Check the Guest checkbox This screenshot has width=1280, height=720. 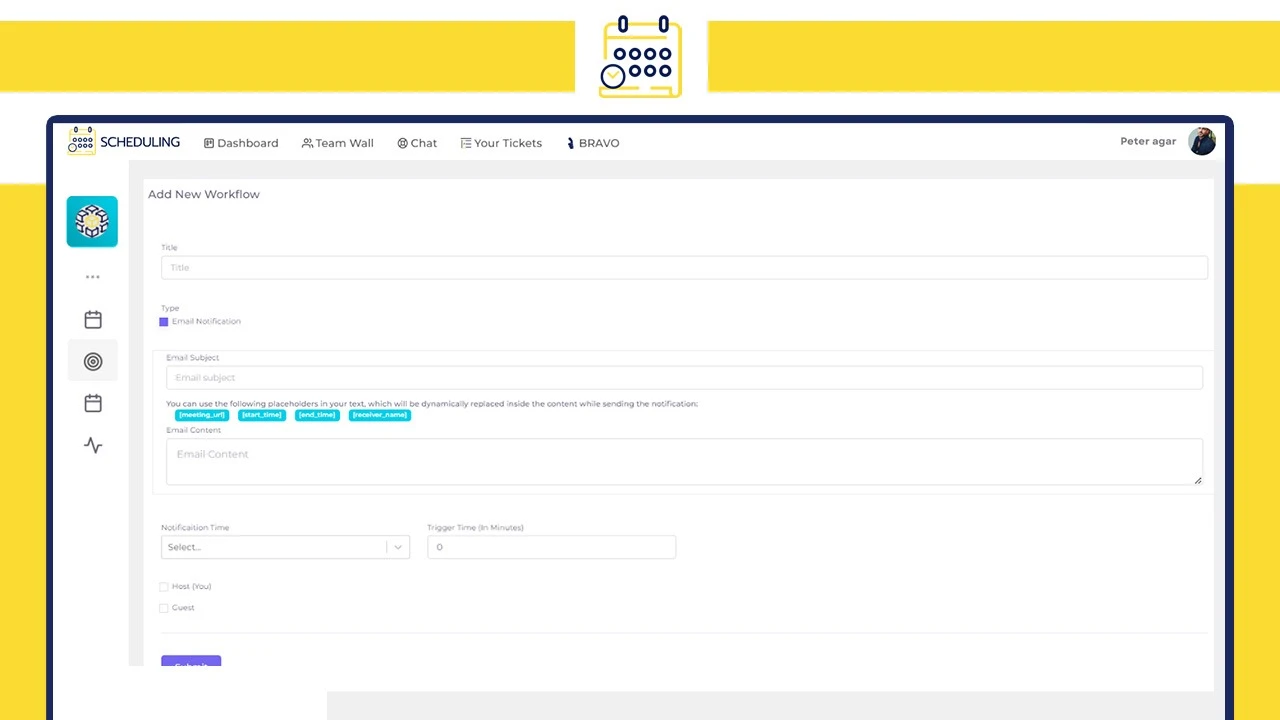(164, 608)
